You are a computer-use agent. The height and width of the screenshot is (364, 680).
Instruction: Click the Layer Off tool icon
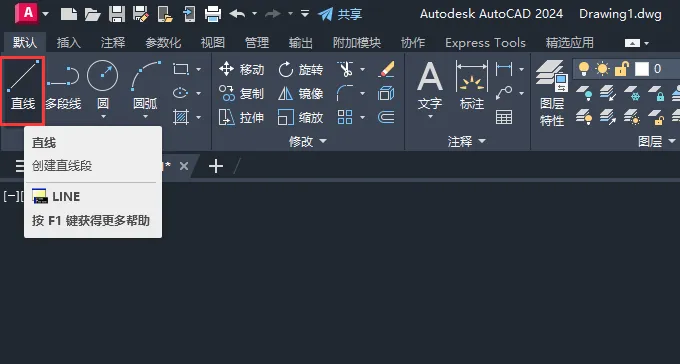tap(584, 93)
